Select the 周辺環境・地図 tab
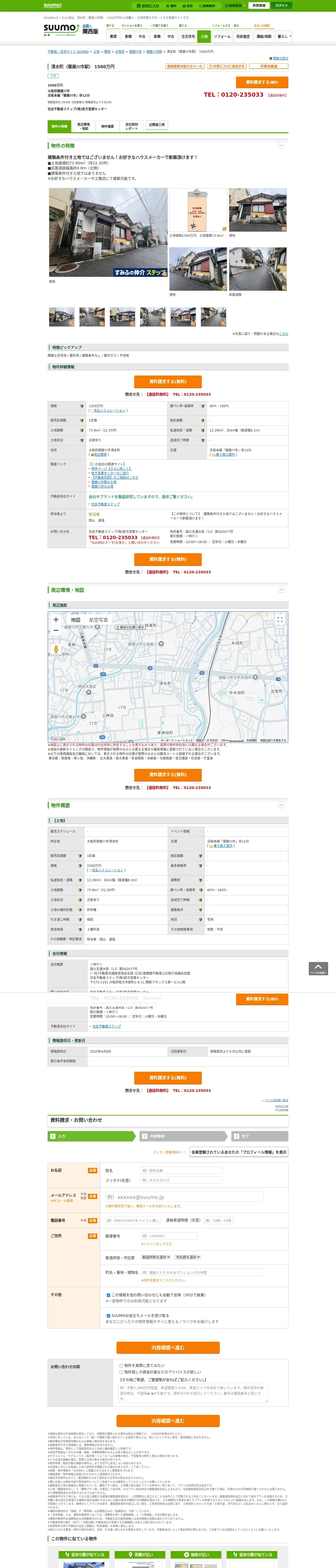The image size is (336, 1568). pyautogui.click(x=83, y=126)
